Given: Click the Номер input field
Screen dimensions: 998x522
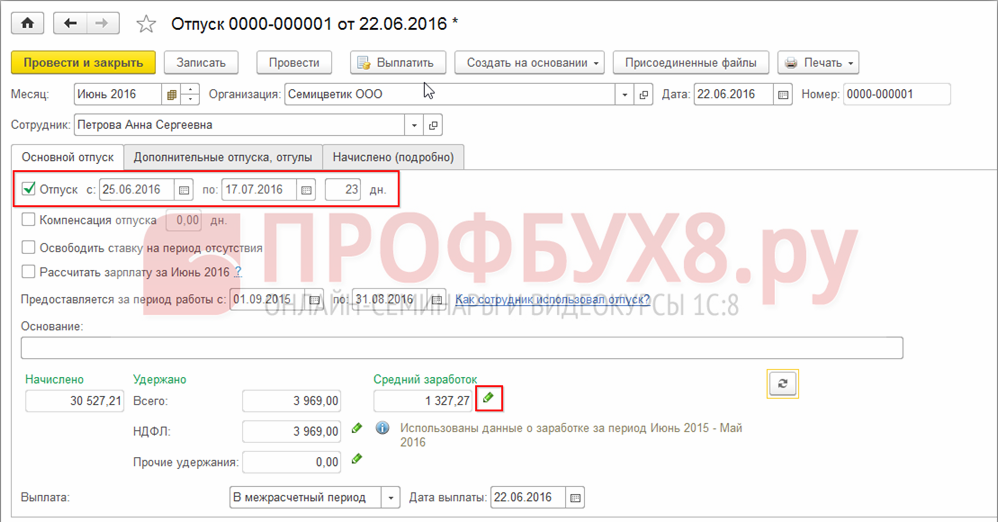Looking at the screenshot, I should point(897,94).
